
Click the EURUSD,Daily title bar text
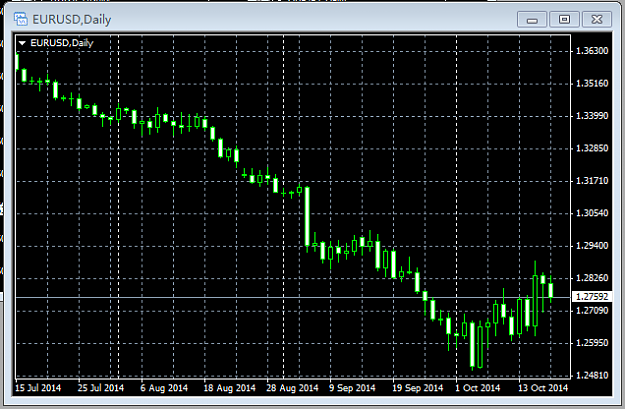[x=72, y=19]
